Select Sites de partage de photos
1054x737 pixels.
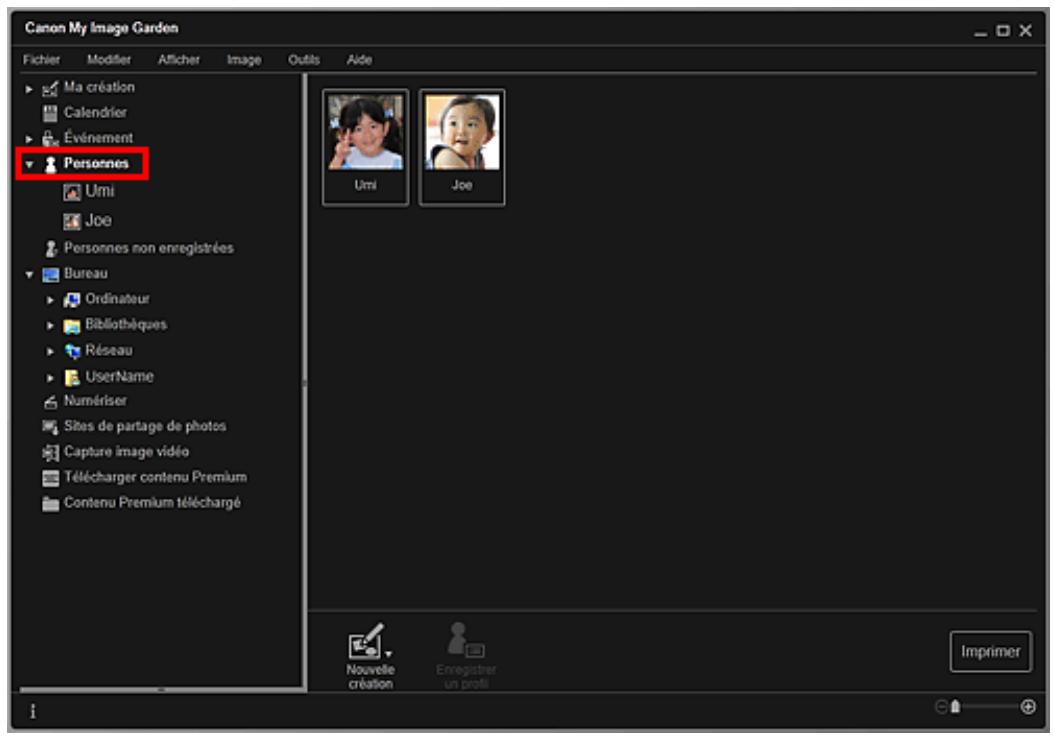coord(144,426)
